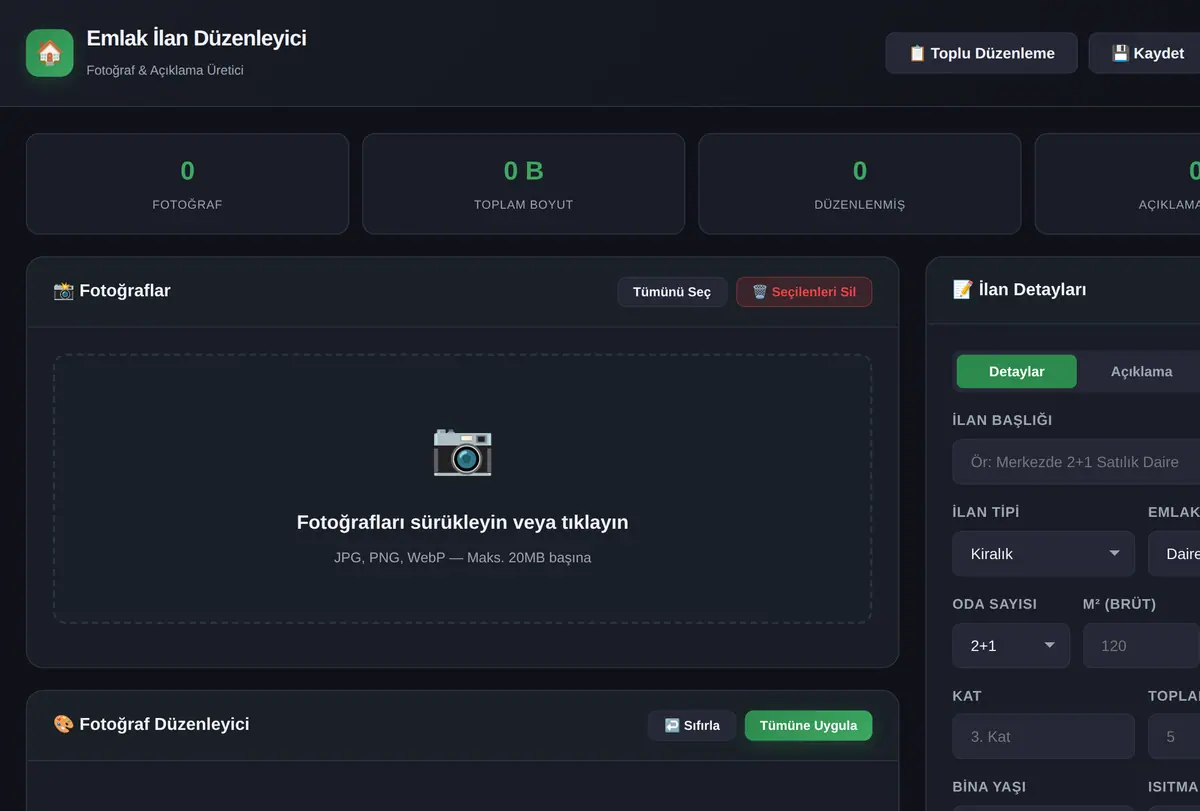This screenshot has height=811, width=1200.
Task: Click the 'Fotoğrafları sürükleyin veya tıklayın' text
Action: [x=462, y=522]
